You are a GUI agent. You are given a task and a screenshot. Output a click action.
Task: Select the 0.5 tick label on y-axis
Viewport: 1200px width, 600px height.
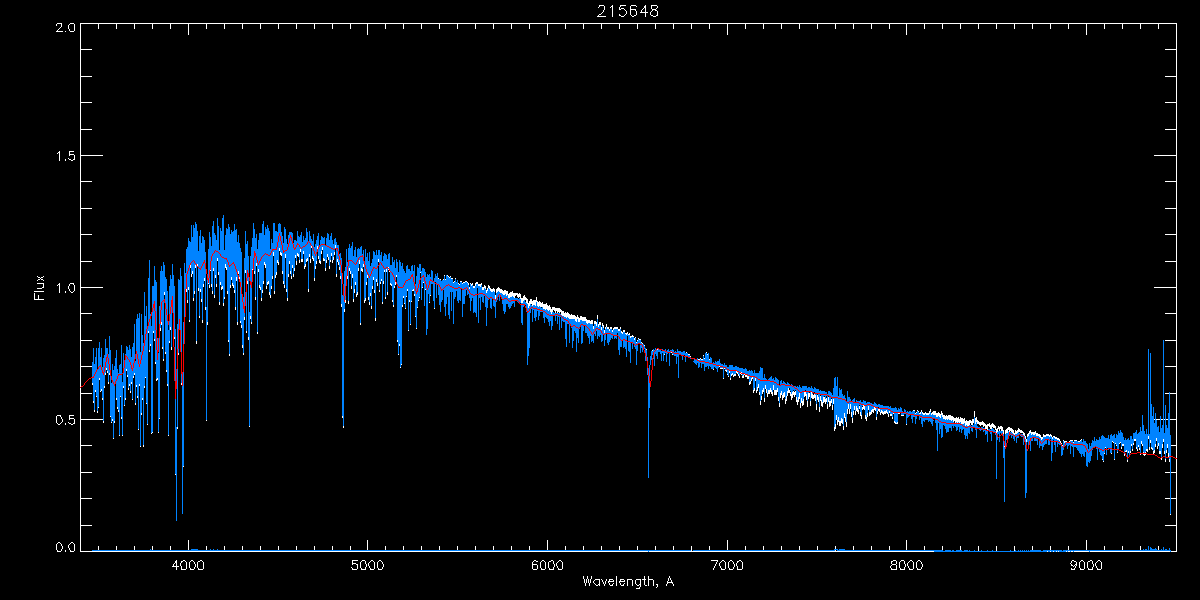pos(66,419)
